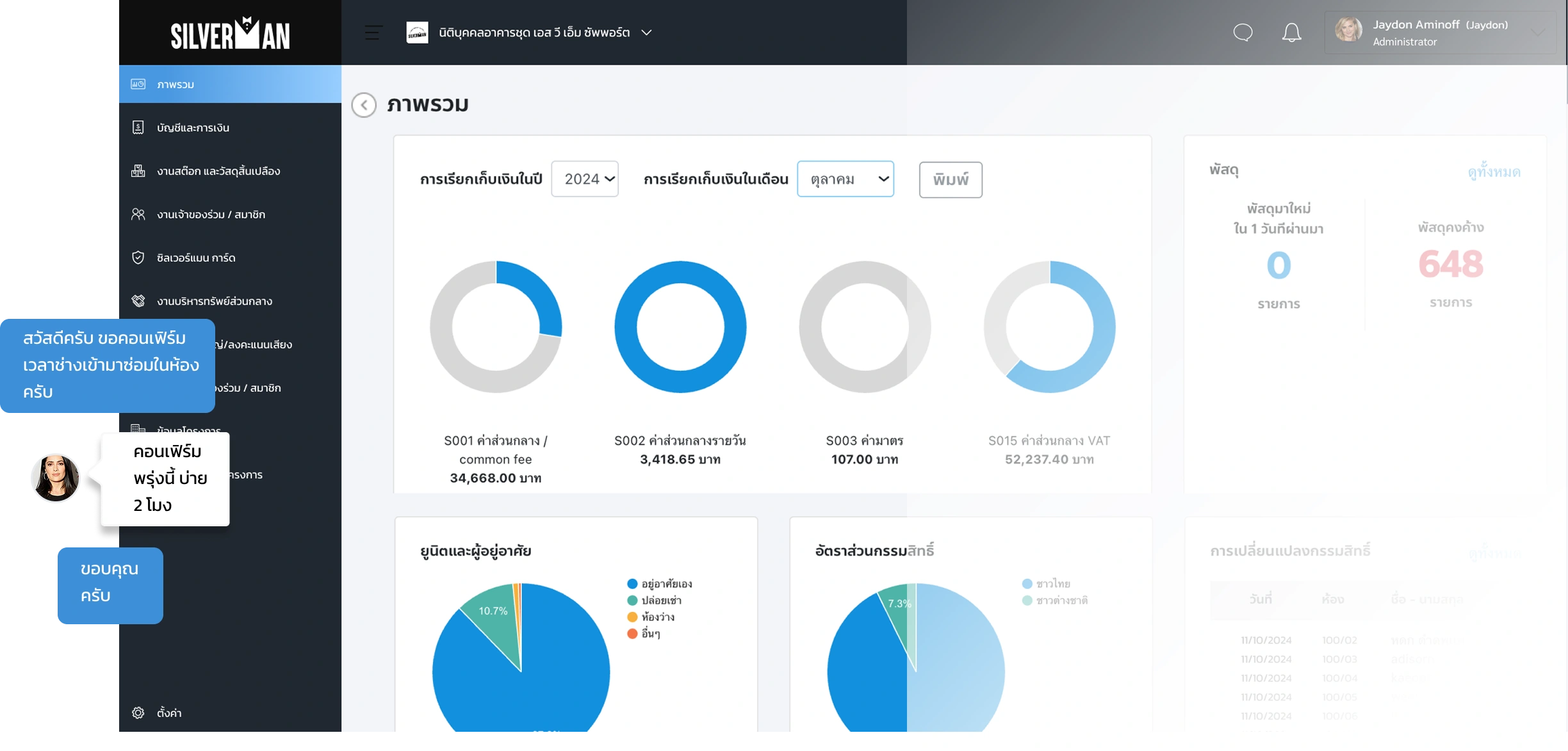Select ภาพรวม menu item
Viewport: 1568px width, 751px height.
point(230,84)
